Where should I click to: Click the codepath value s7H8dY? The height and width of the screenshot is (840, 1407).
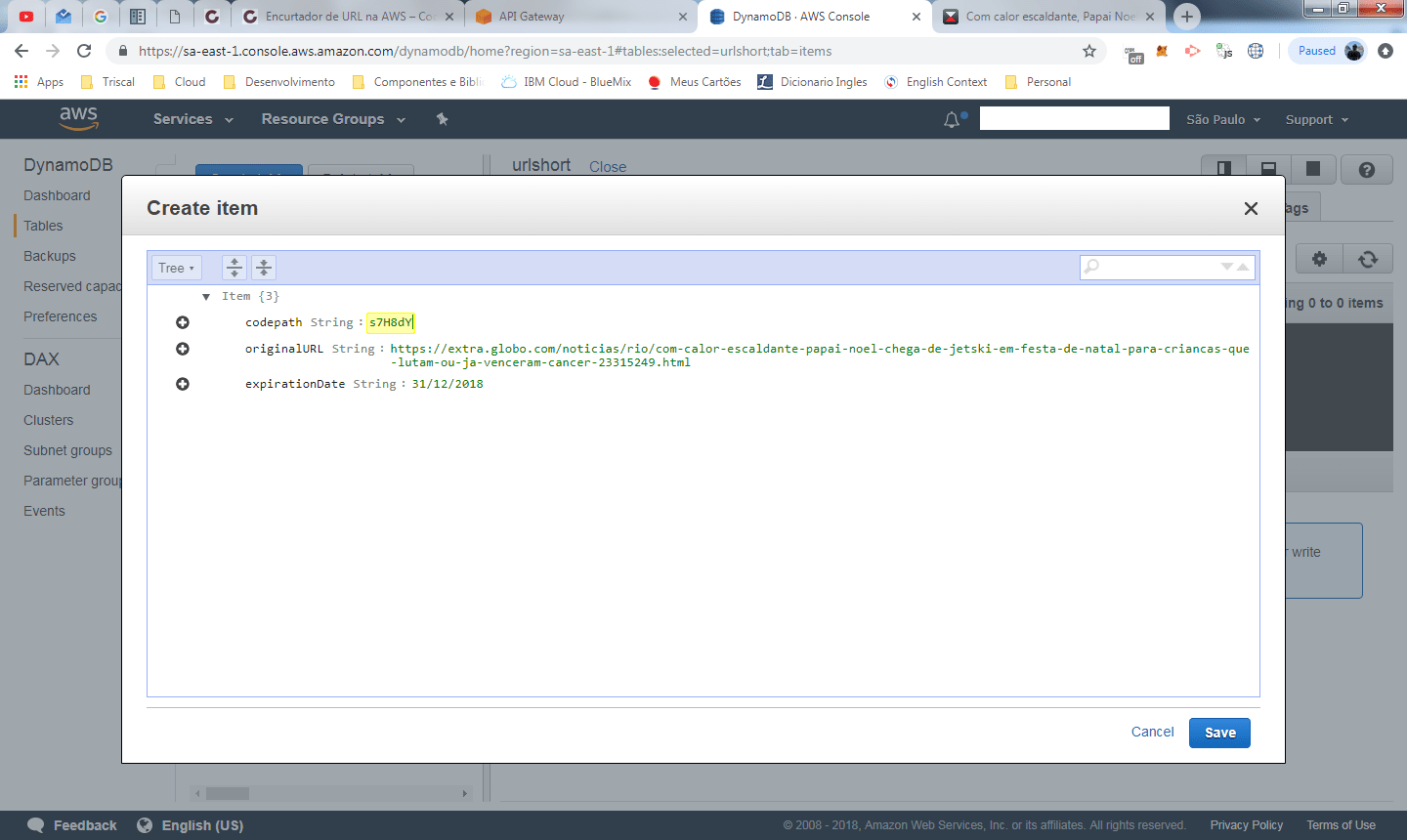391,322
